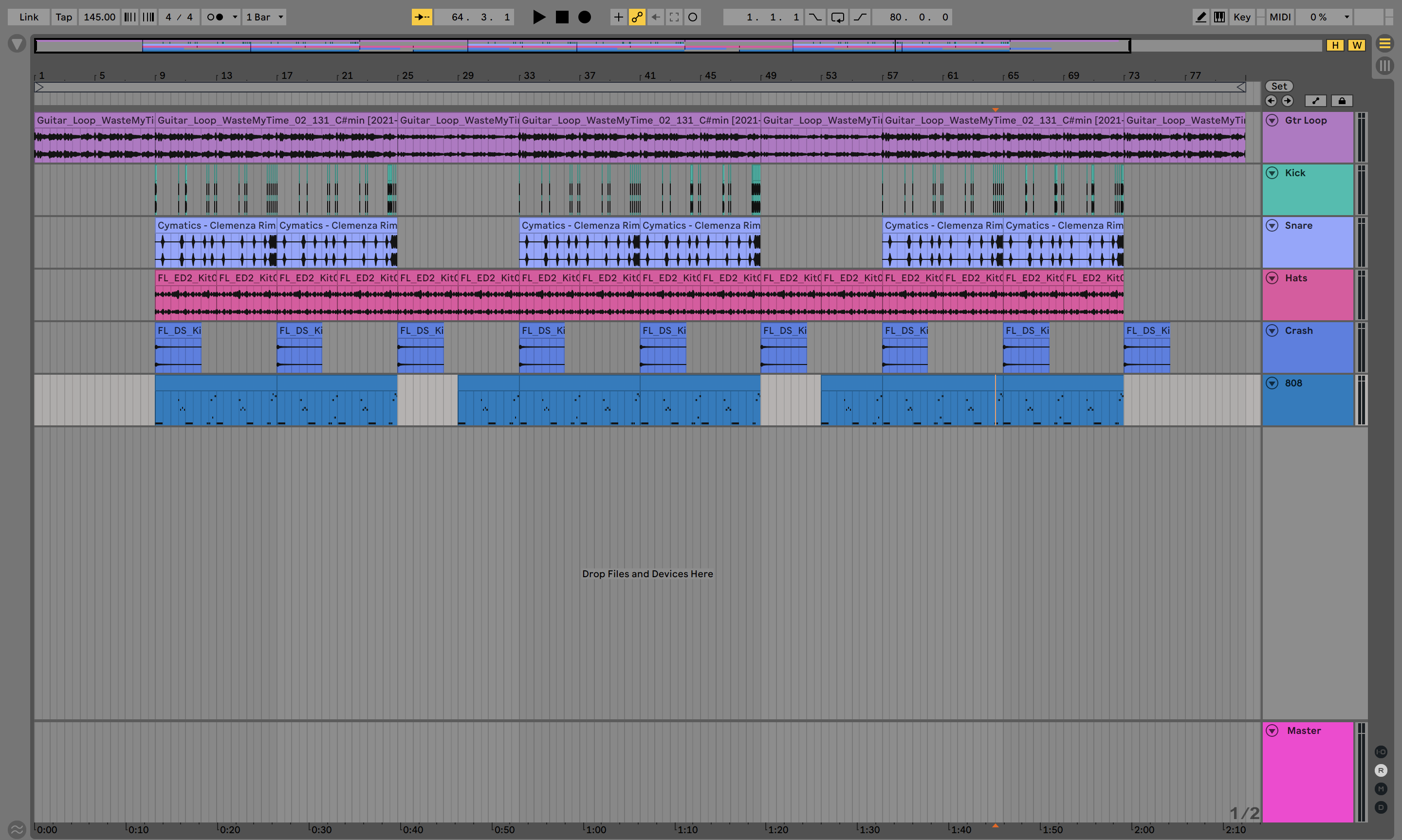The image size is (1402, 840).
Task: Click the Tap tempo button
Action: point(64,17)
